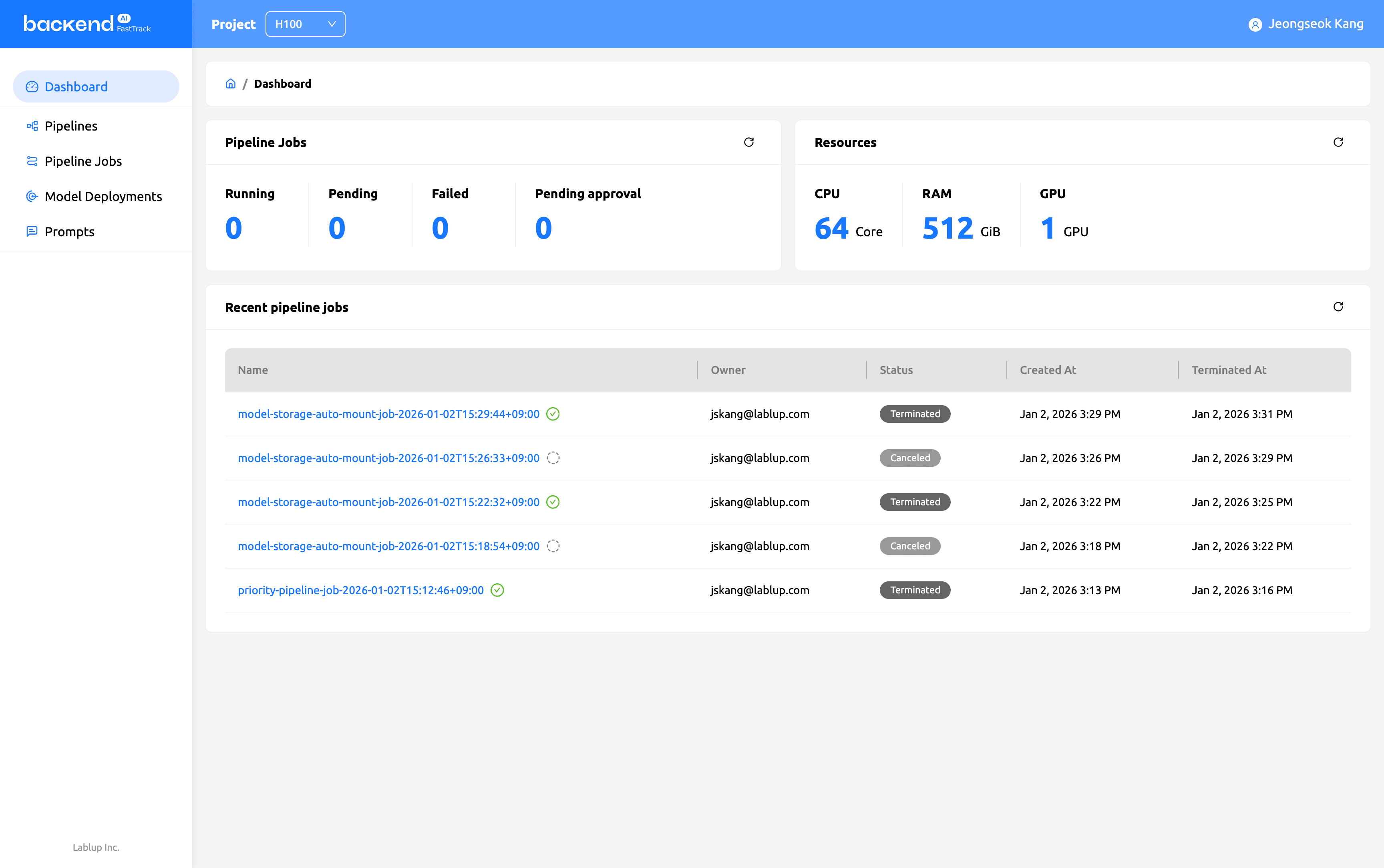Navigate to Dashboard in the sidebar menu
The width and height of the screenshot is (1384, 868).
coord(76,86)
